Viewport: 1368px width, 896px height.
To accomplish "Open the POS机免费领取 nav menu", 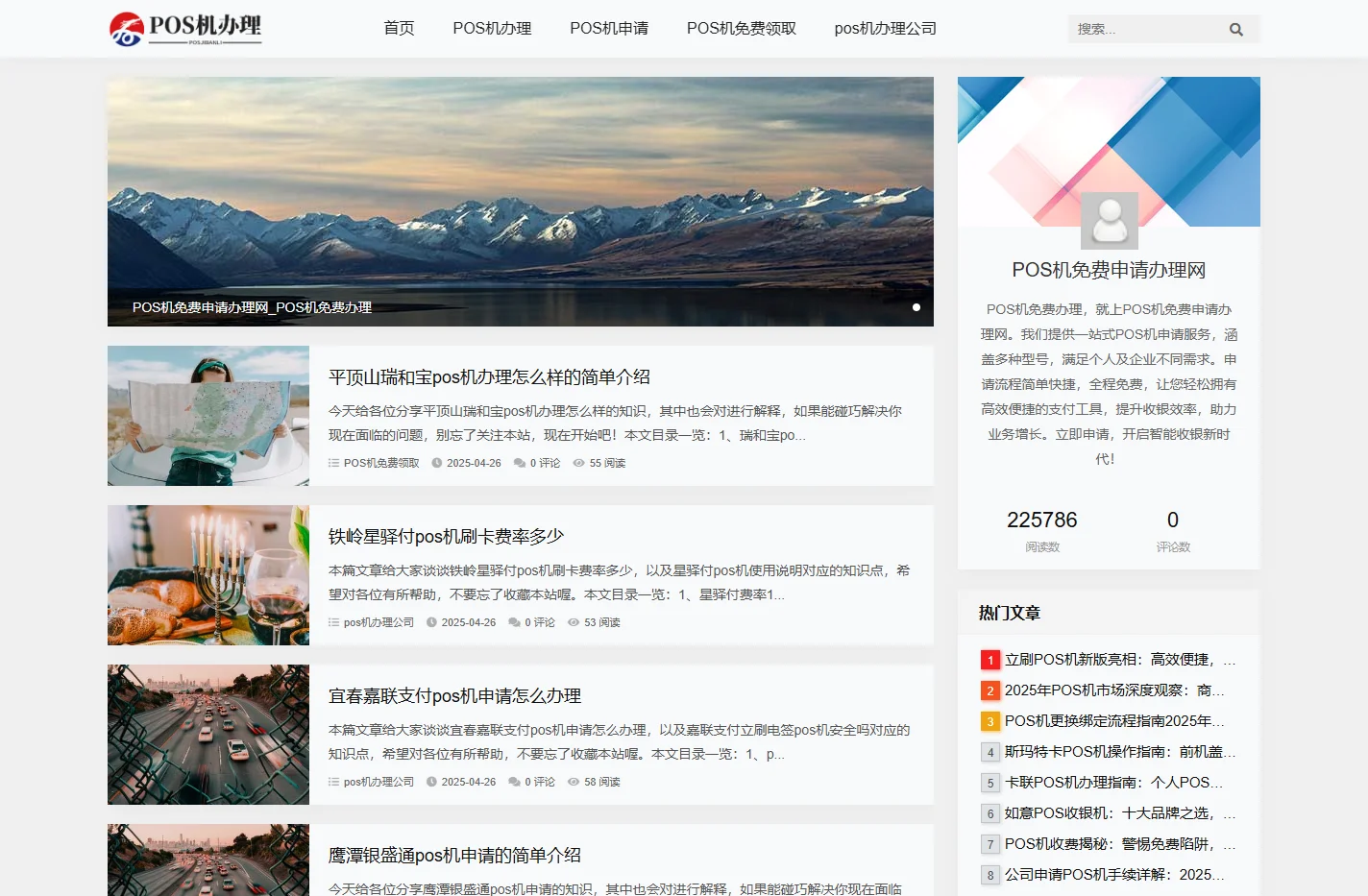I will (742, 29).
